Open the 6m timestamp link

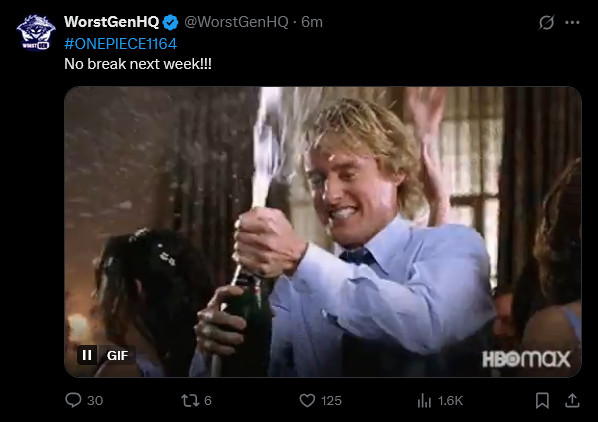312,22
